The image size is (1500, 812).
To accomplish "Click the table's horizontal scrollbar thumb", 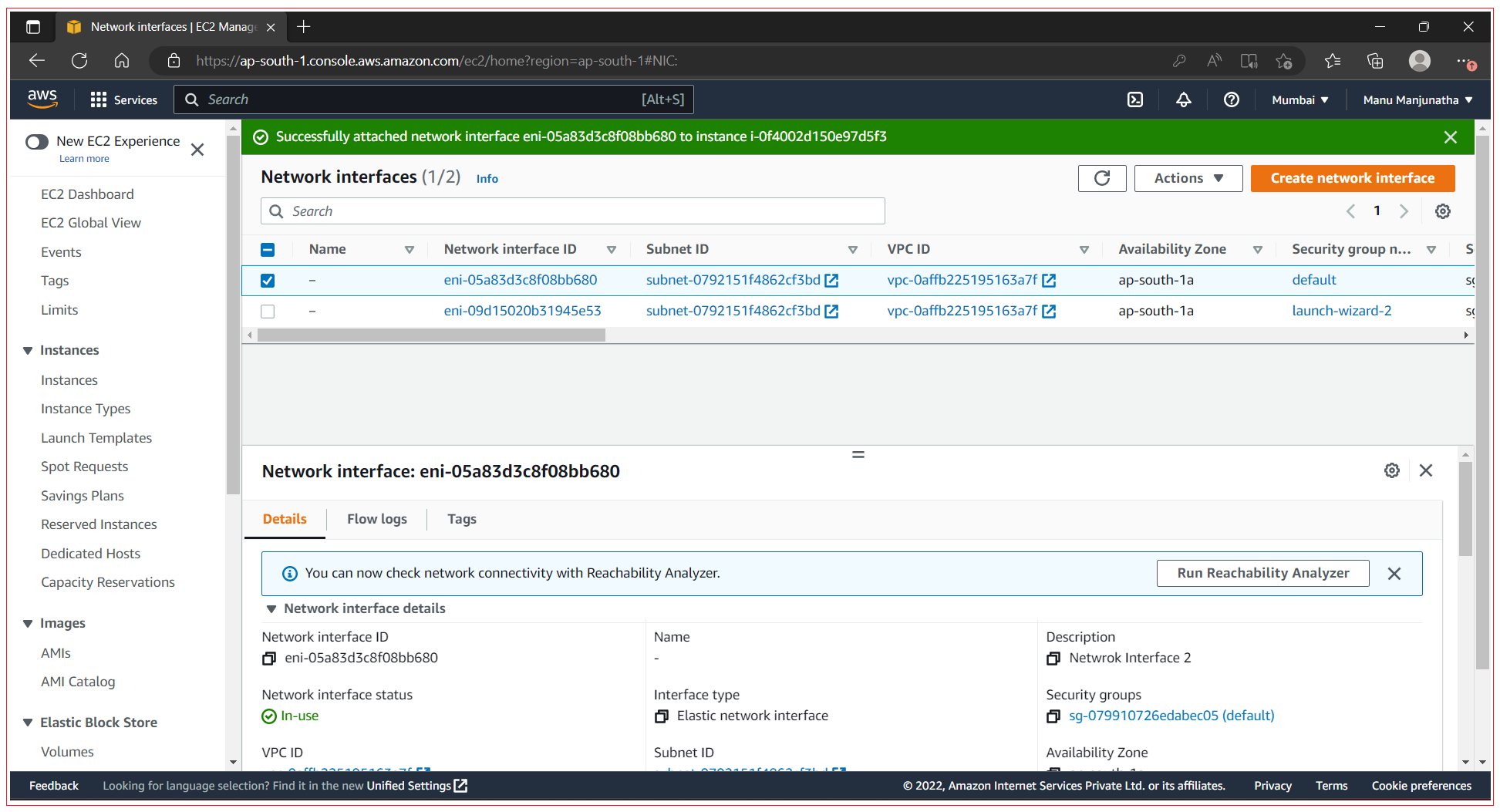I will [x=431, y=335].
